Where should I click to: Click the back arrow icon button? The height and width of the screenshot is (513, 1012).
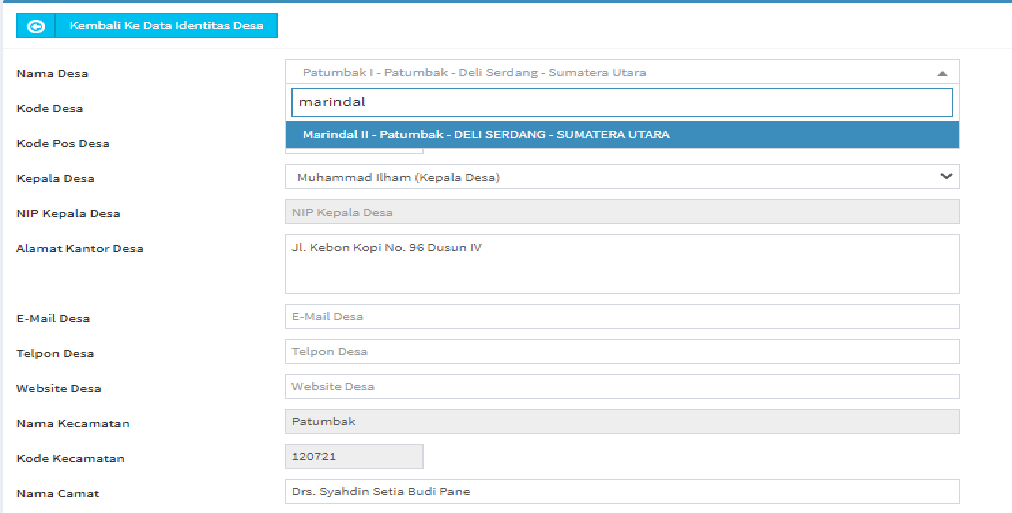click(x=35, y=26)
